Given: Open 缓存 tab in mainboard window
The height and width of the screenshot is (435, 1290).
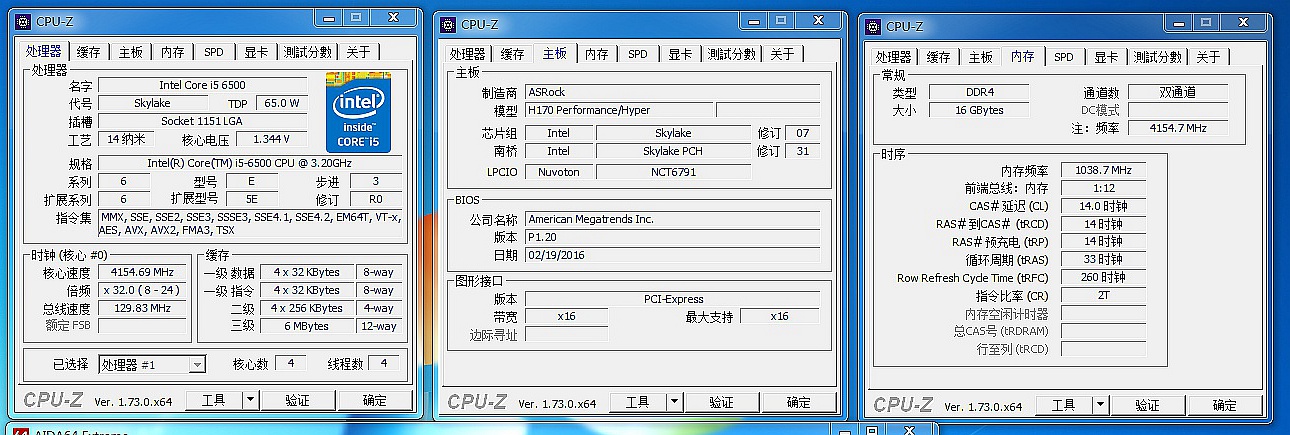Looking at the screenshot, I should 512,54.
